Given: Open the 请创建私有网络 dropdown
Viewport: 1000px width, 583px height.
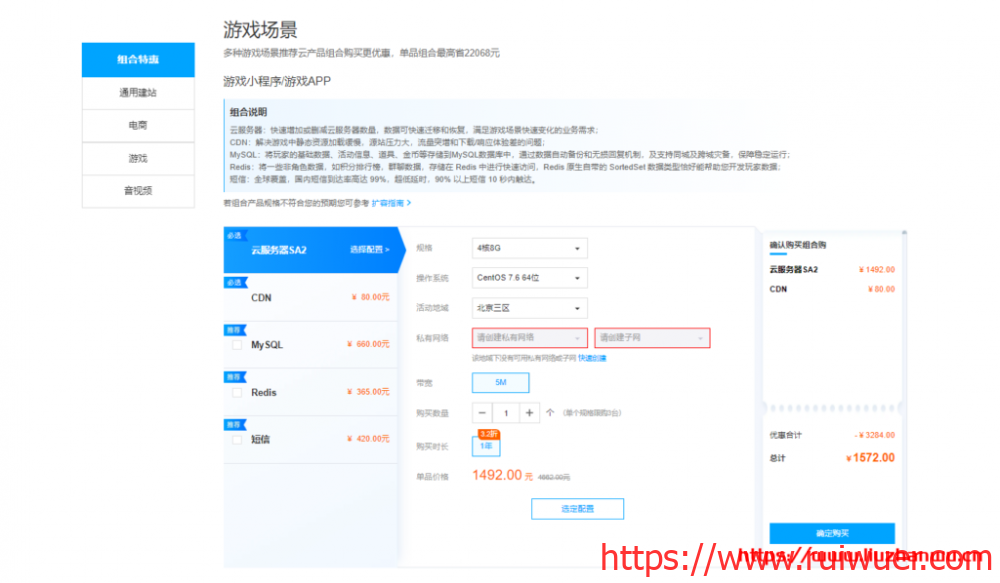Looking at the screenshot, I should tap(529, 338).
